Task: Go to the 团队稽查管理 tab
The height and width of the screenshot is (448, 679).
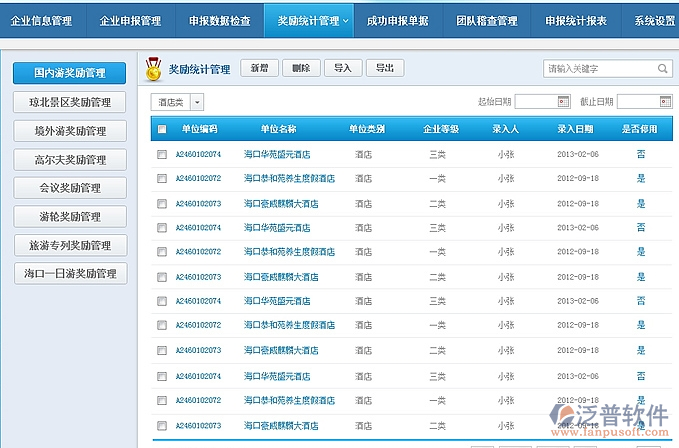Action: coord(486,20)
